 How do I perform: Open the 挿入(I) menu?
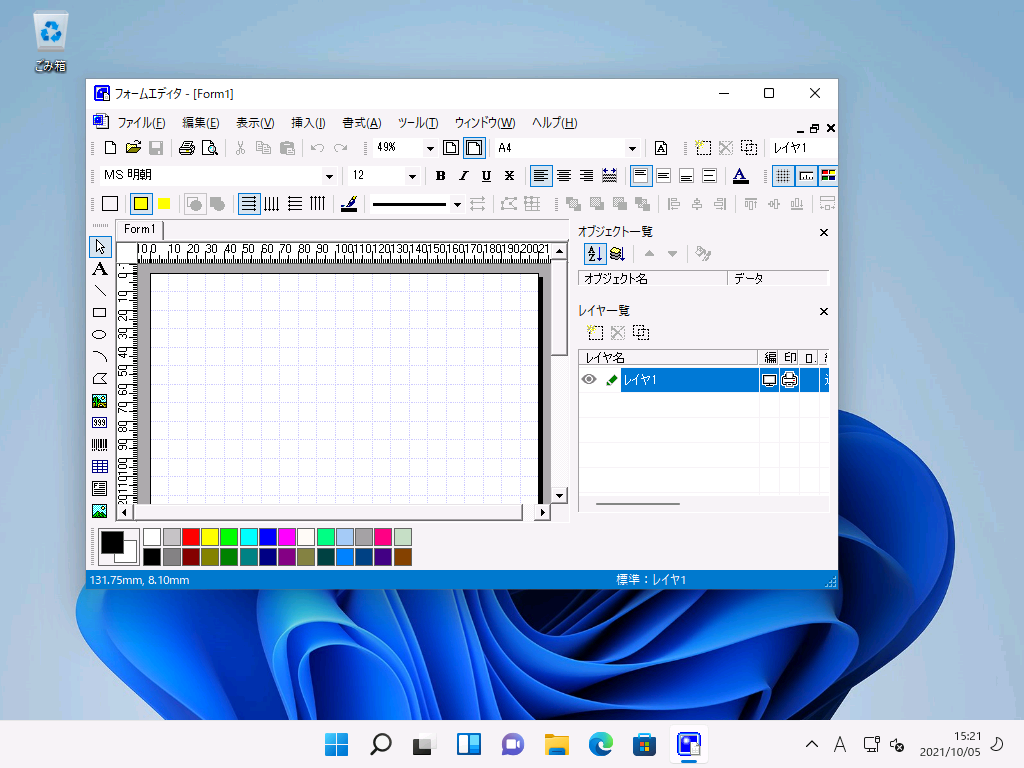[308, 123]
